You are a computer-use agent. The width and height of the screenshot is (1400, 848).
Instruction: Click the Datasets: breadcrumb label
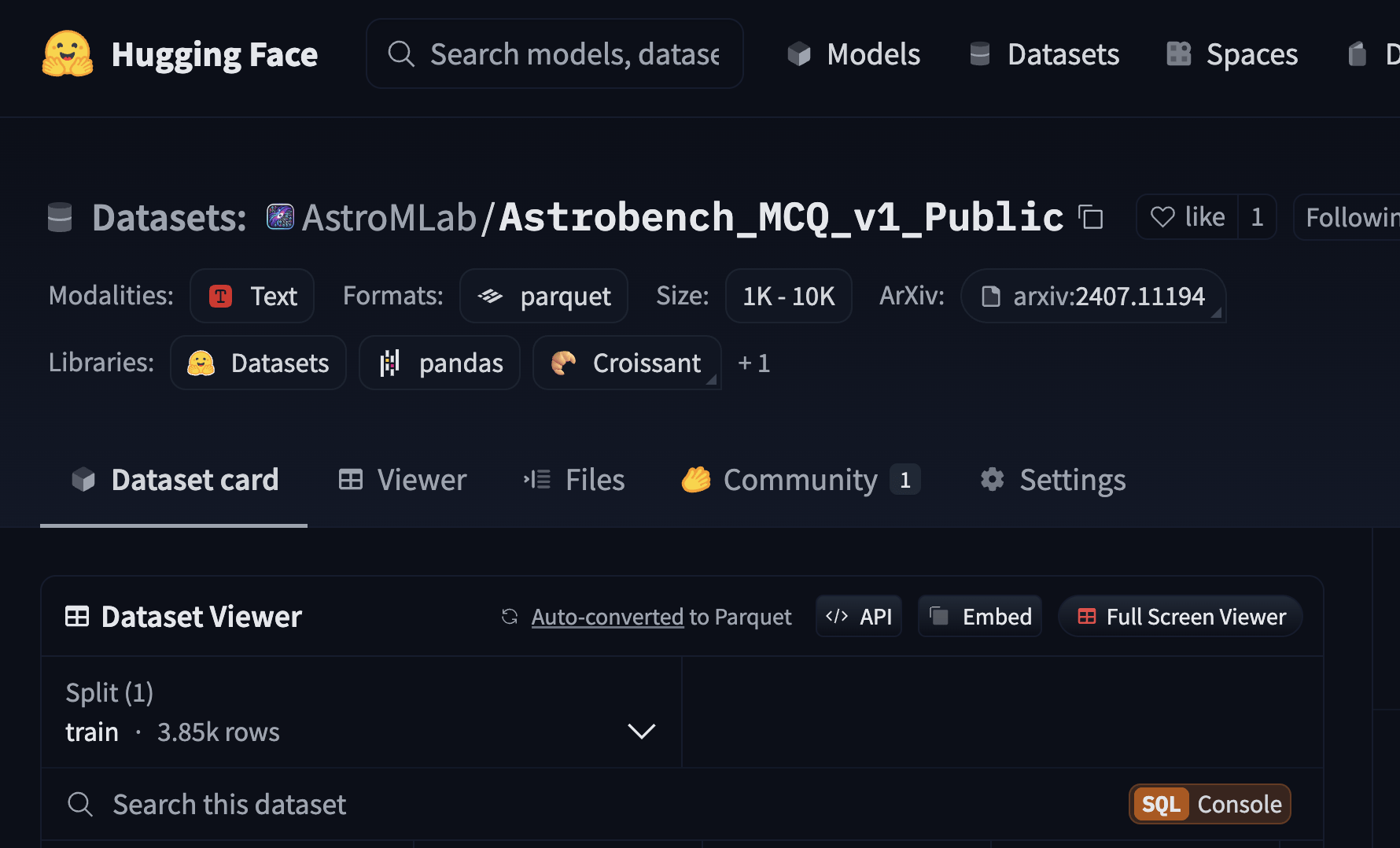coord(169,217)
